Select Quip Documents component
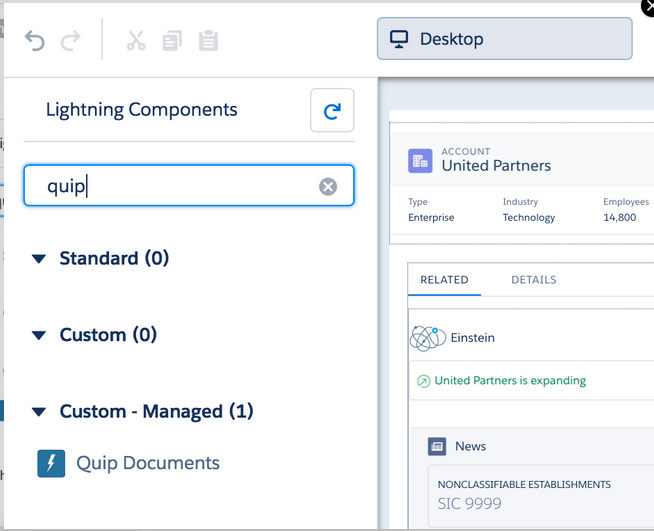The width and height of the screenshot is (654, 531). (148, 463)
